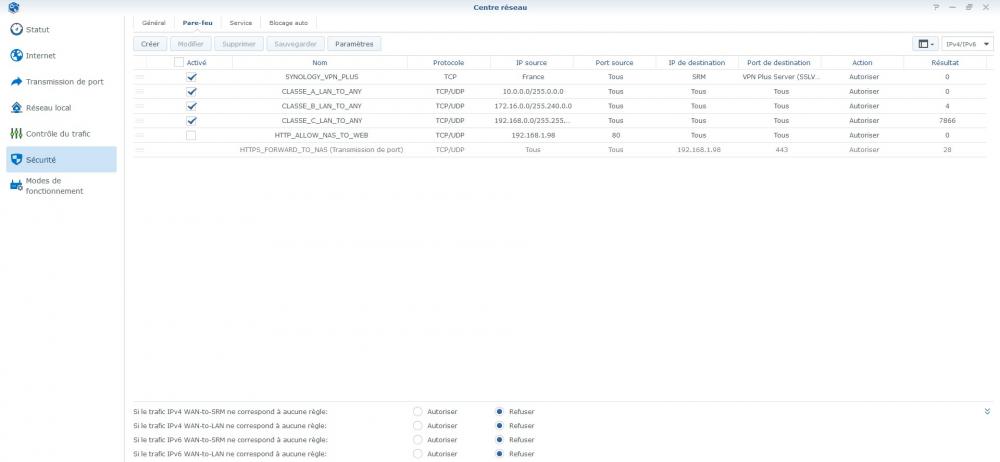Switch to the Pare-feu tab
The height and width of the screenshot is (462, 1000).
pos(198,23)
